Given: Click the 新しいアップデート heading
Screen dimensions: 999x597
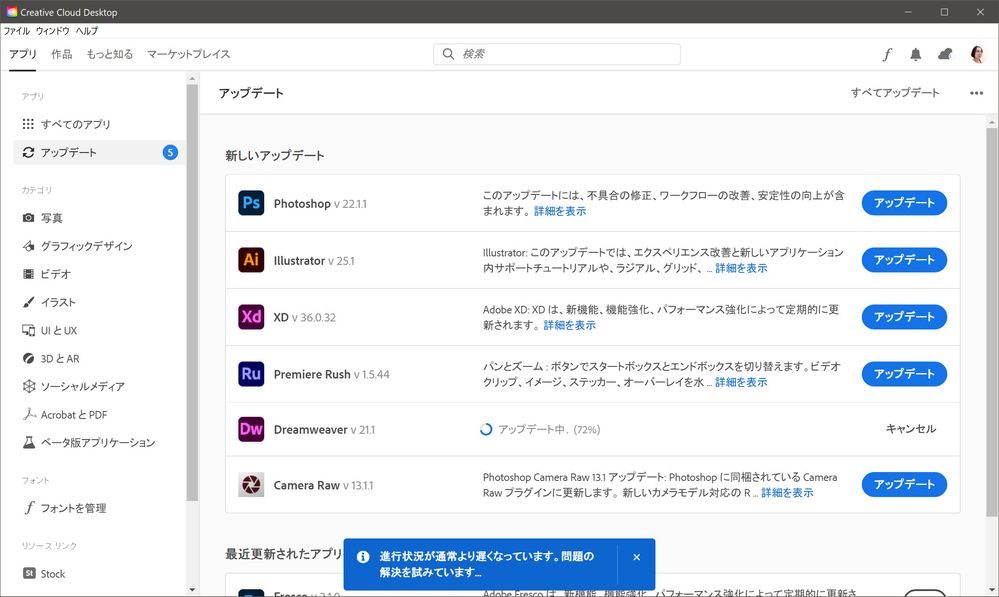Looking at the screenshot, I should click(275, 155).
